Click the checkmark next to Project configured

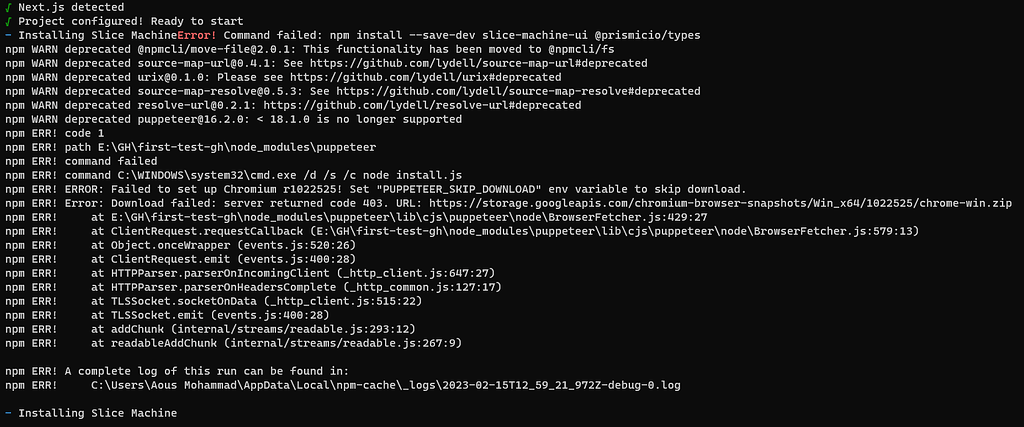pos(8,21)
